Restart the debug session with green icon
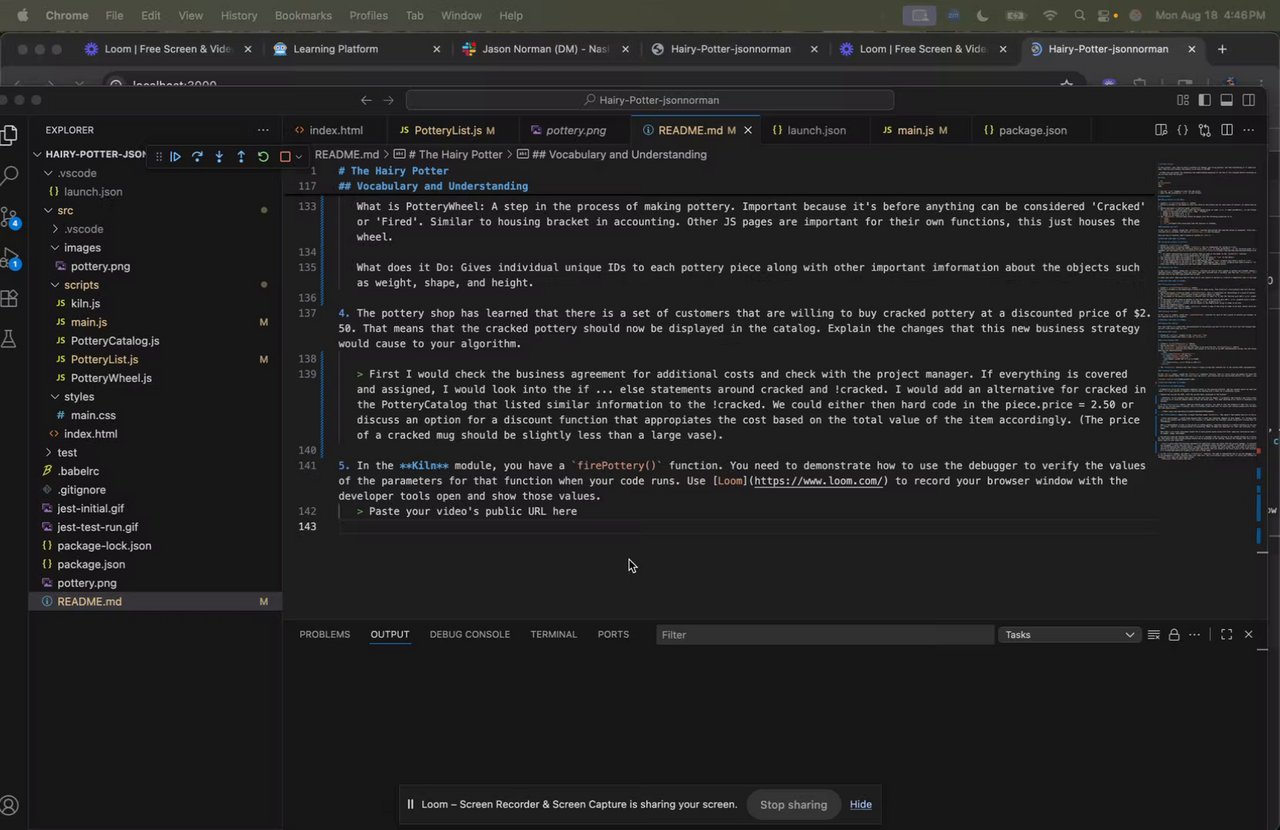Image resolution: width=1280 pixels, height=830 pixels. (x=263, y=156)
